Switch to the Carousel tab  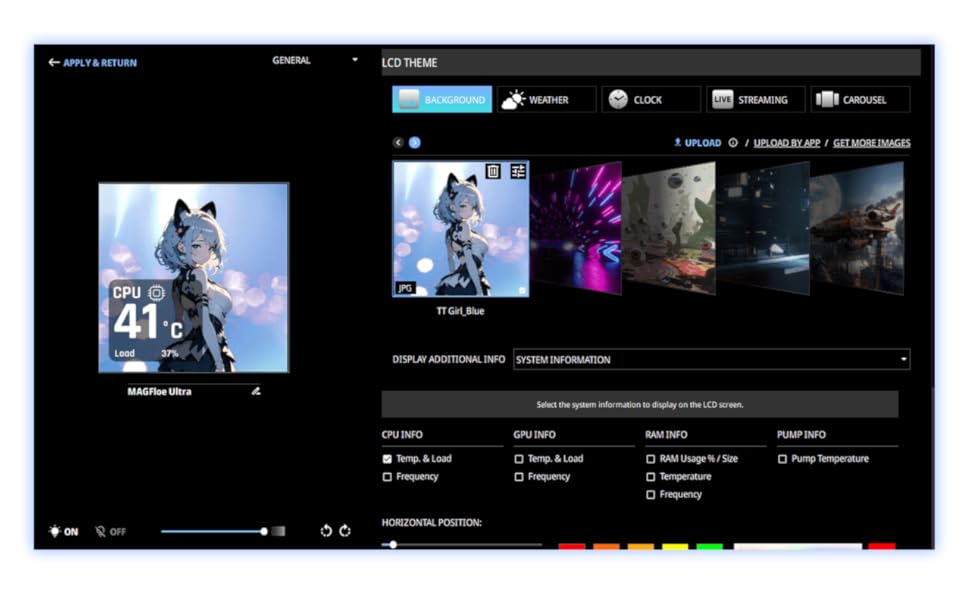861,100
